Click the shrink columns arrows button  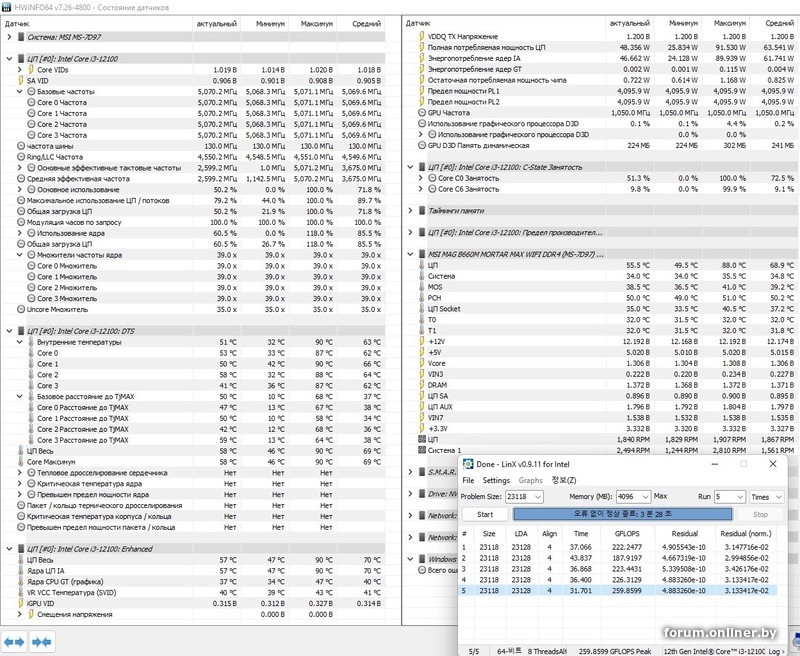point(44,641)
